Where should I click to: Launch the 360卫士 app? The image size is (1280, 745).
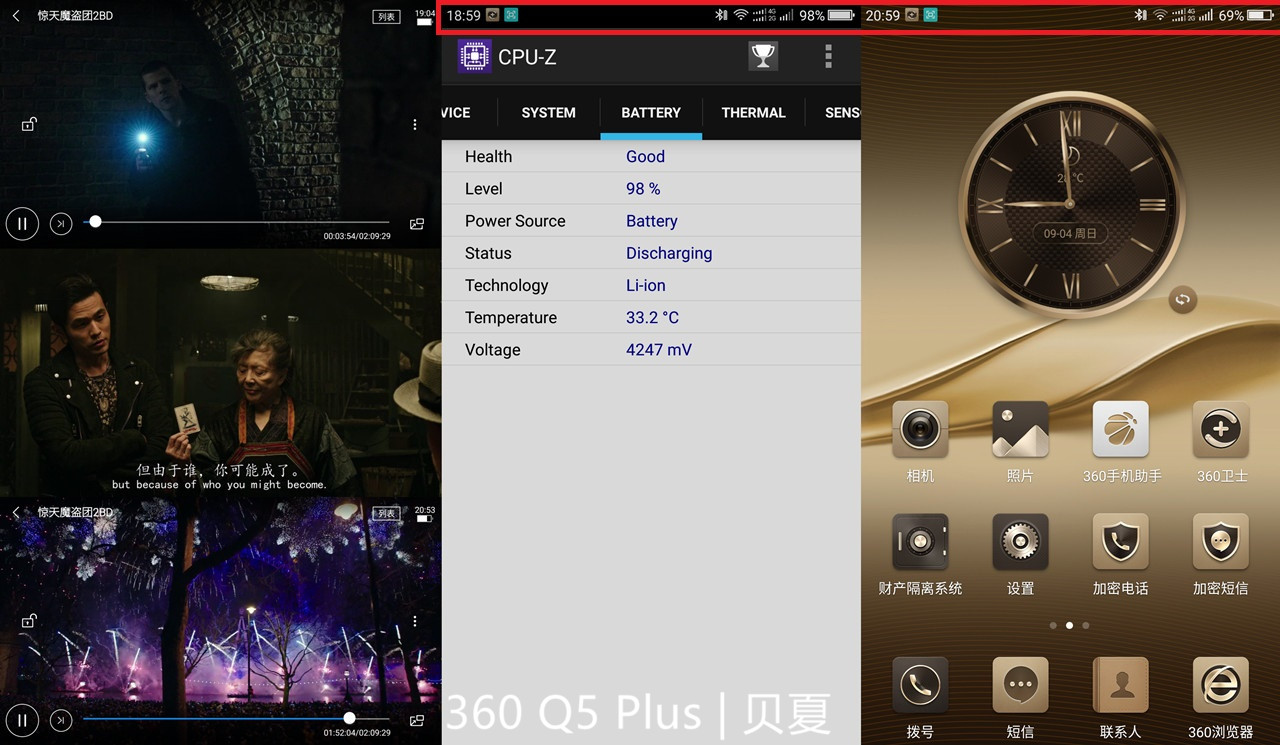[x=1221, y=430]
